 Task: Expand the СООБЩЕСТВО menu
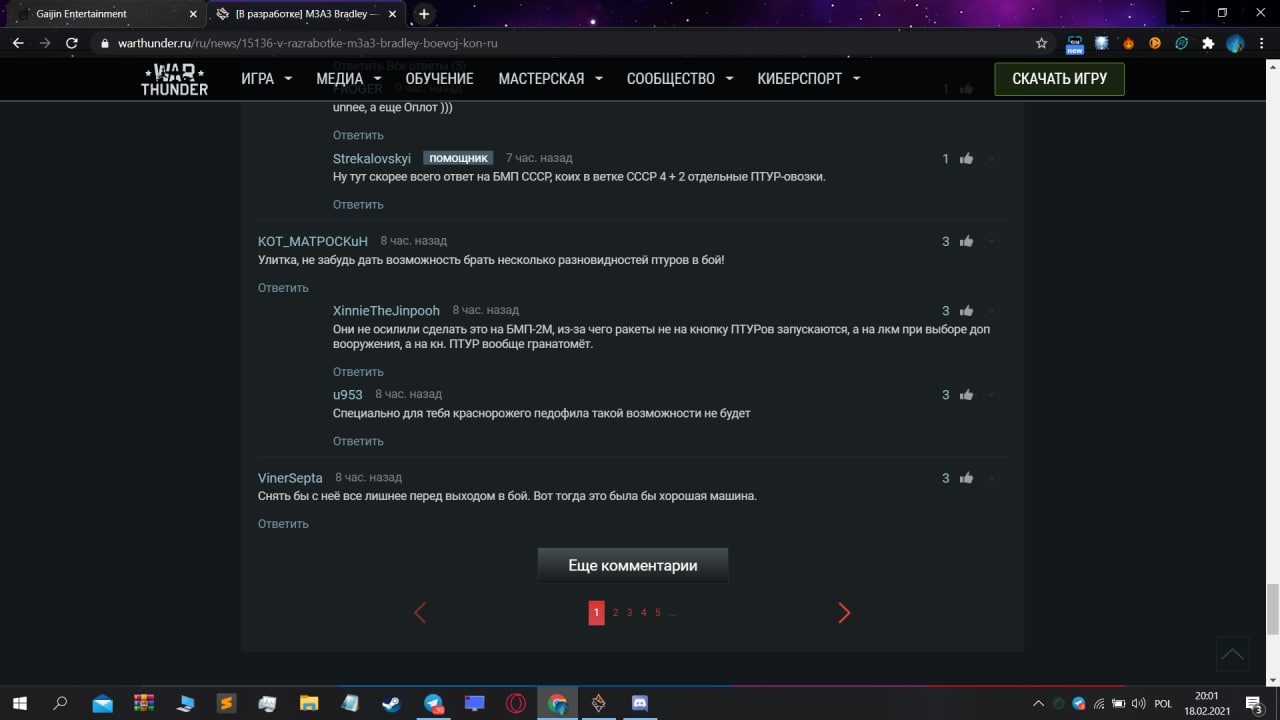[680, 79]
